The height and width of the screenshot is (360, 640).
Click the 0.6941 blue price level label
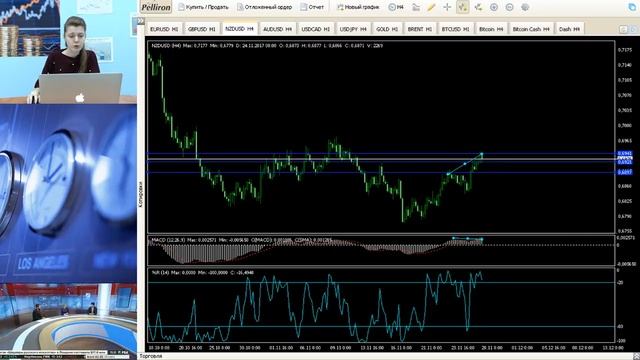[x=624, y=153]
